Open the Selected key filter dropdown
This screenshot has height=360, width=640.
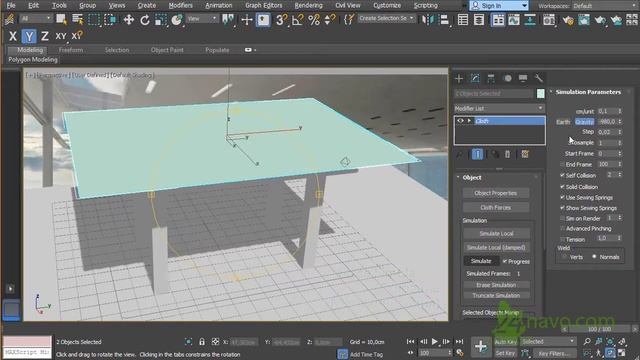click(548, 341)
